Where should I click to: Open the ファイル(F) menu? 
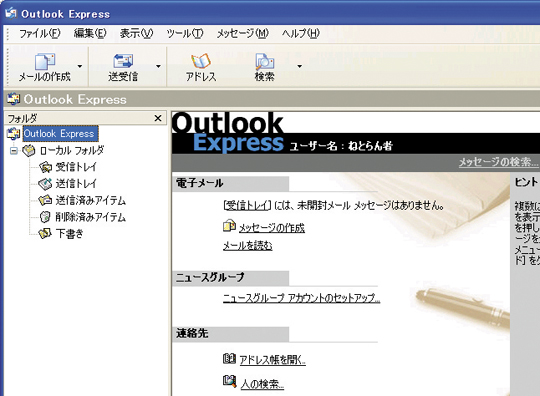click(40, 33)
